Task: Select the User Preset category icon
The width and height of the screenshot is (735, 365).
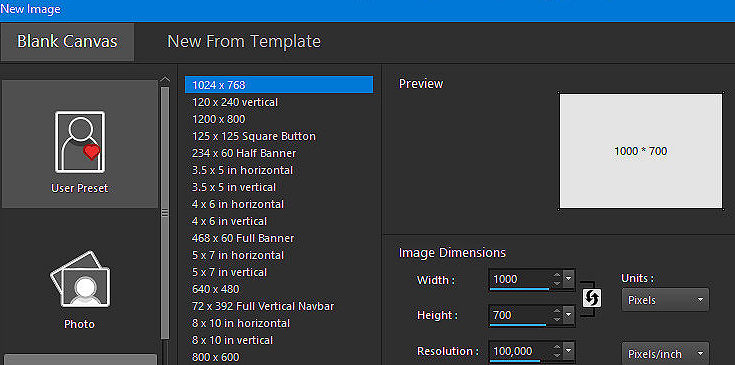Action: [x=80, y=143]
